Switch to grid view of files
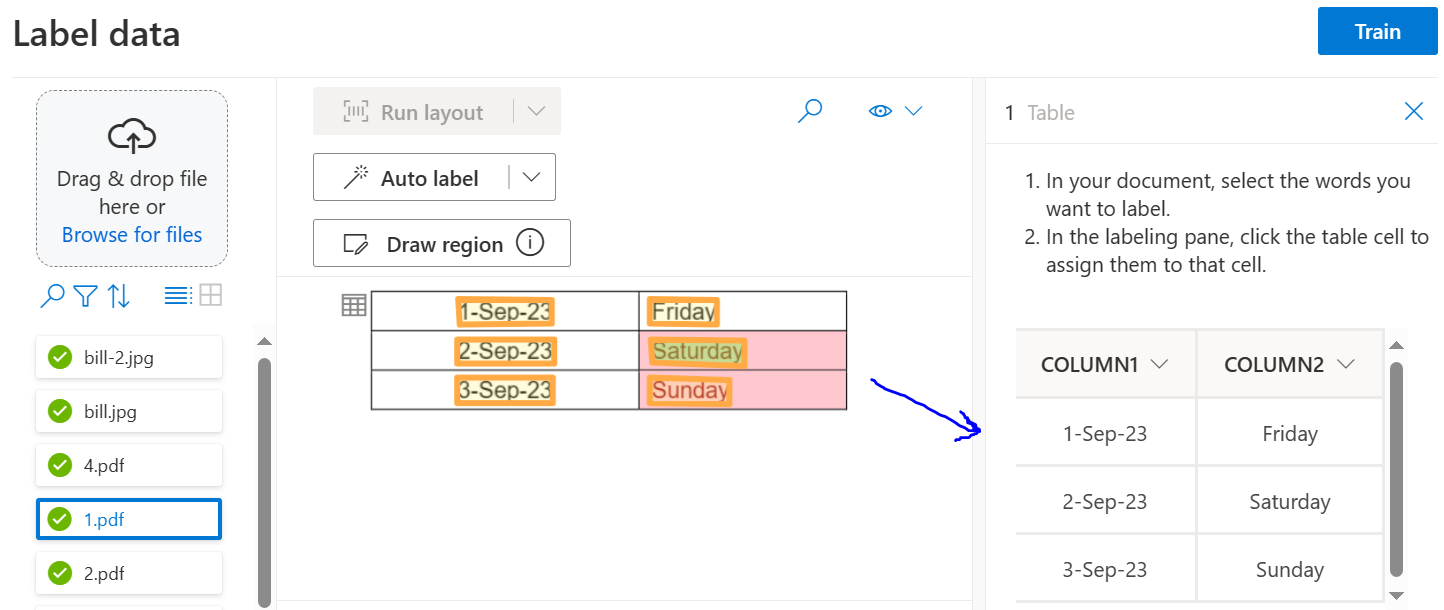 208,295
